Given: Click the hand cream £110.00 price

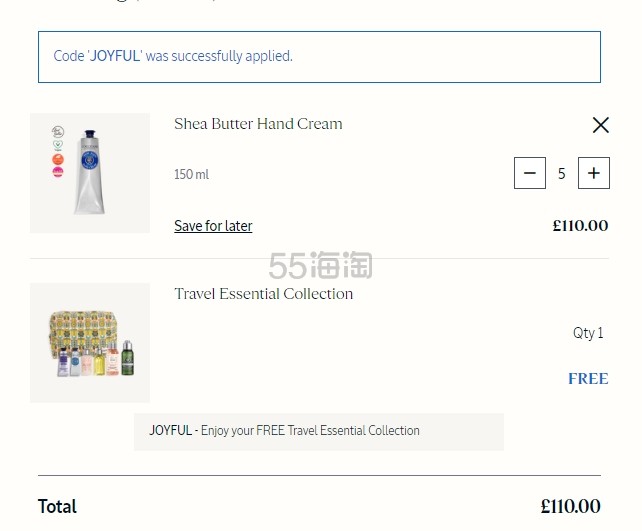Looking at the screenshot, I should pos(580,226).
